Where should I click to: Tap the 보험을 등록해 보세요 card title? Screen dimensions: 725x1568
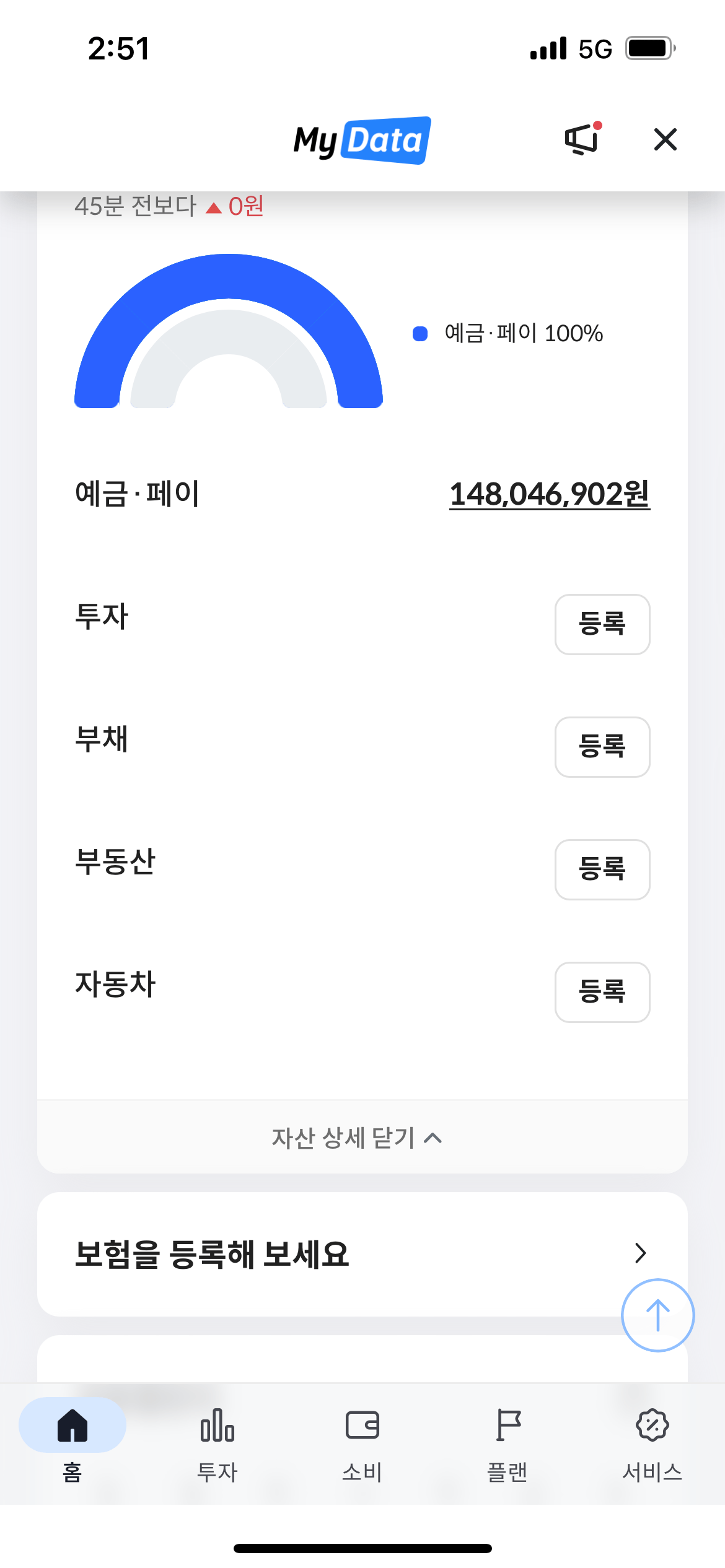coord(212,1255)
